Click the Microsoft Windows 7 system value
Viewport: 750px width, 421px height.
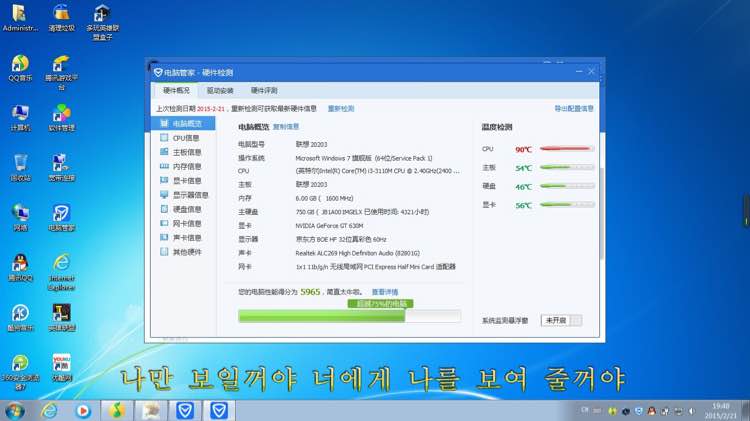[364, 158]
